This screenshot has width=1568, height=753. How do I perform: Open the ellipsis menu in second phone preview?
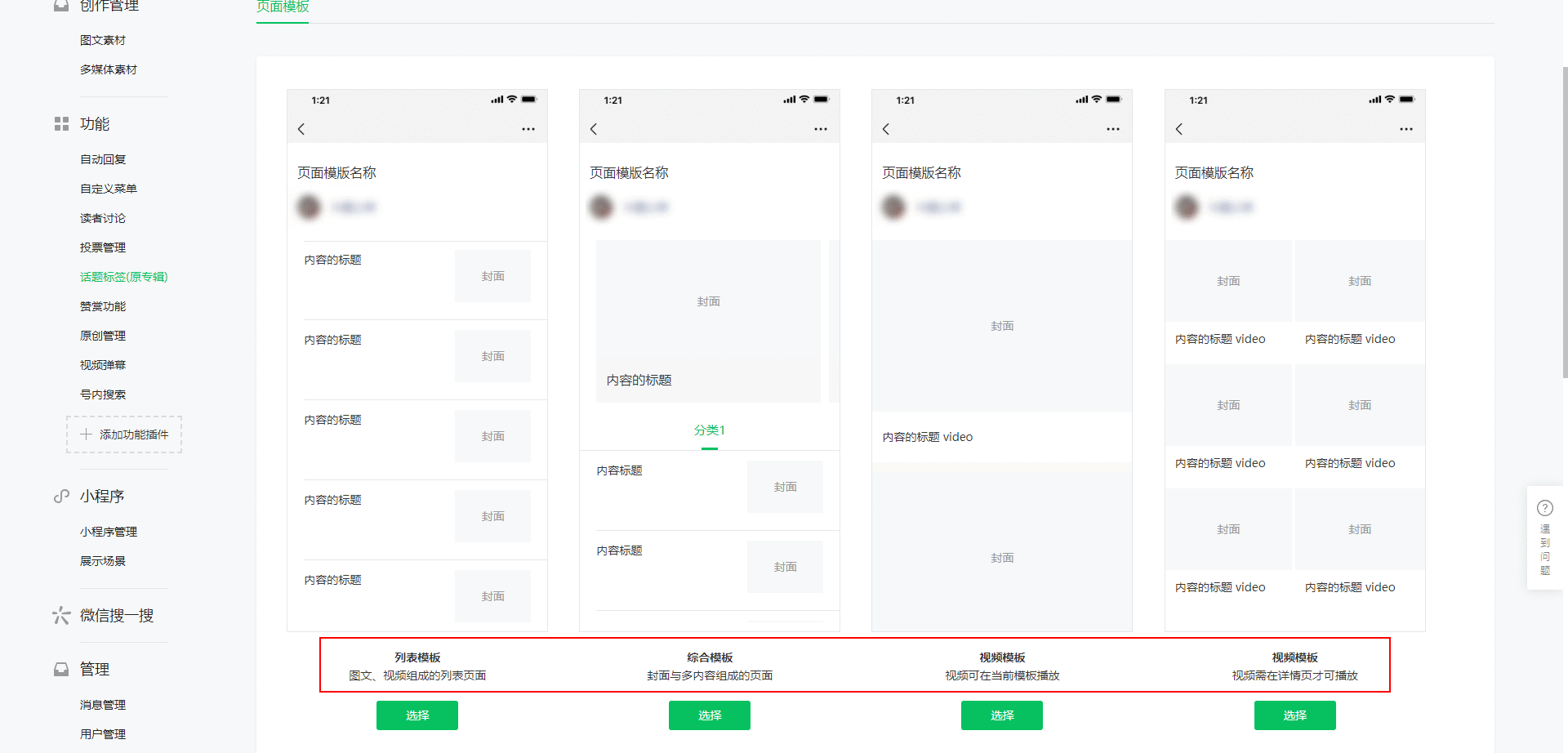coord(820,128)
